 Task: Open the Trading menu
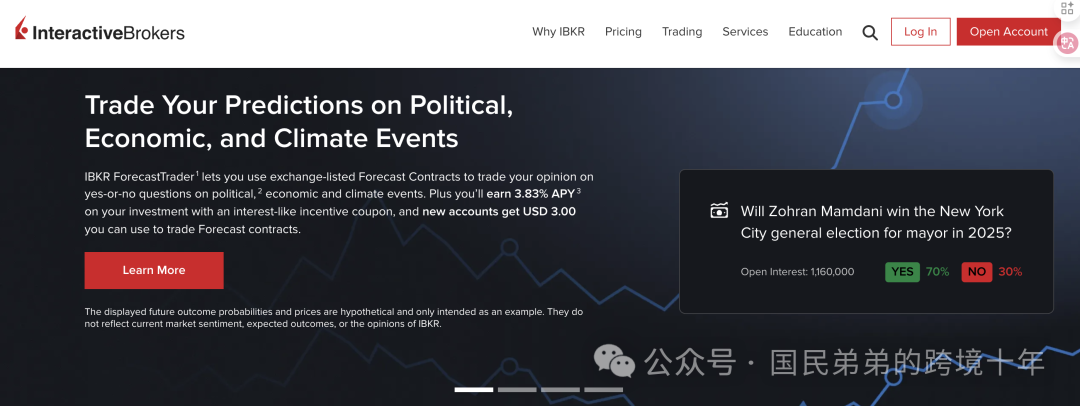click(682, 32)
